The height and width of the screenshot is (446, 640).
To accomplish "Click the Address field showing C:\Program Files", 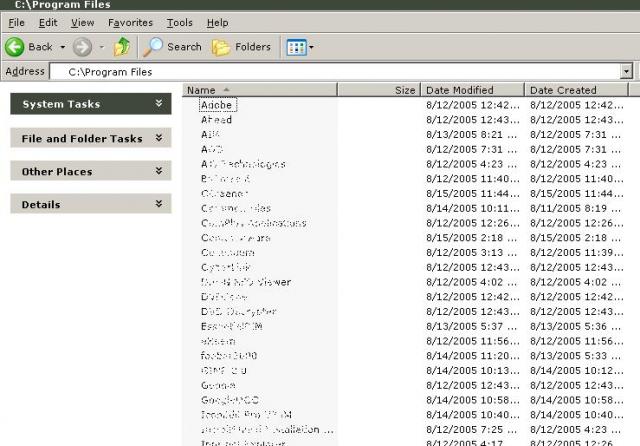I will [335, 71].
